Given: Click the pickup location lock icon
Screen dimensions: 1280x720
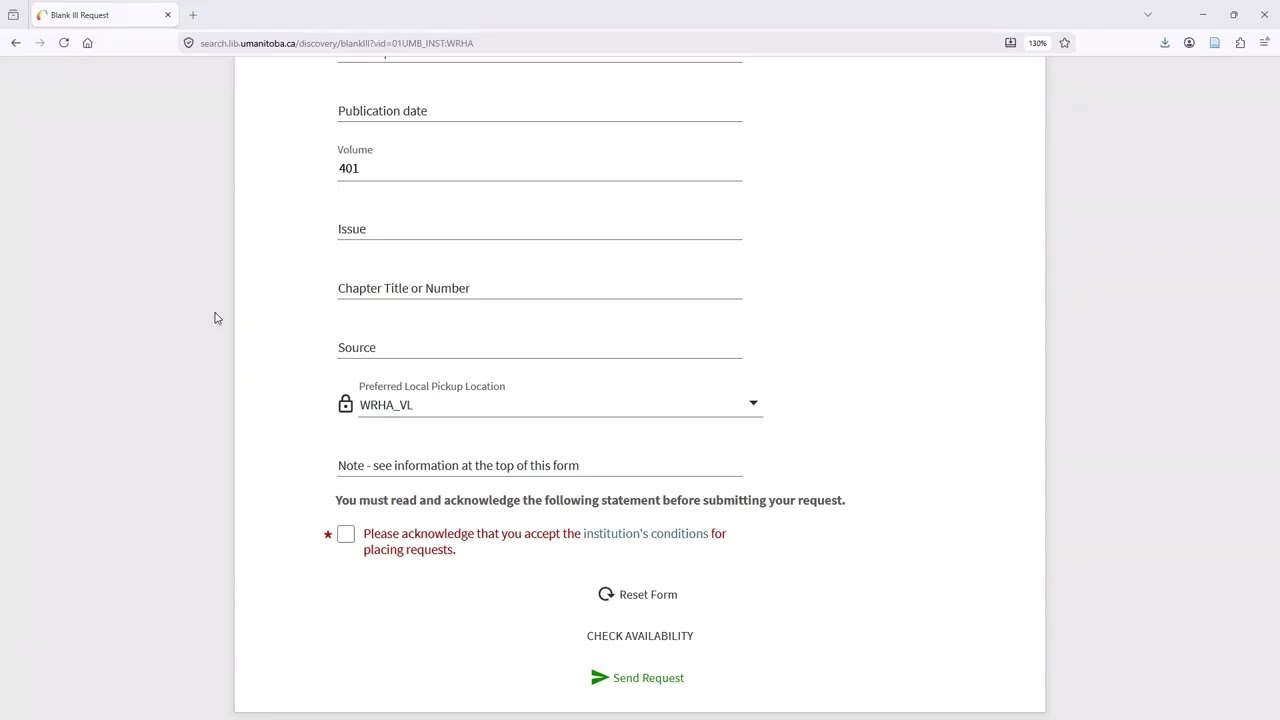Looking at the screenshot, I should pyautogui.click(x=345, y=404).
